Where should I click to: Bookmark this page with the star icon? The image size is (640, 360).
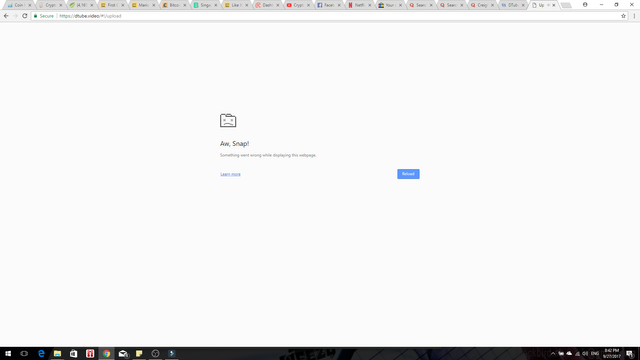(623, 16)
